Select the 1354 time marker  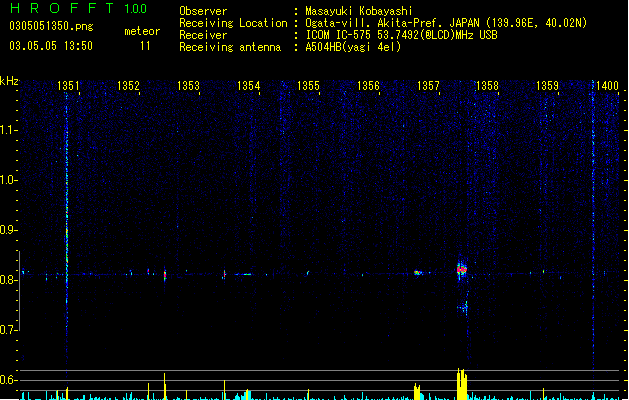[249, 86]
